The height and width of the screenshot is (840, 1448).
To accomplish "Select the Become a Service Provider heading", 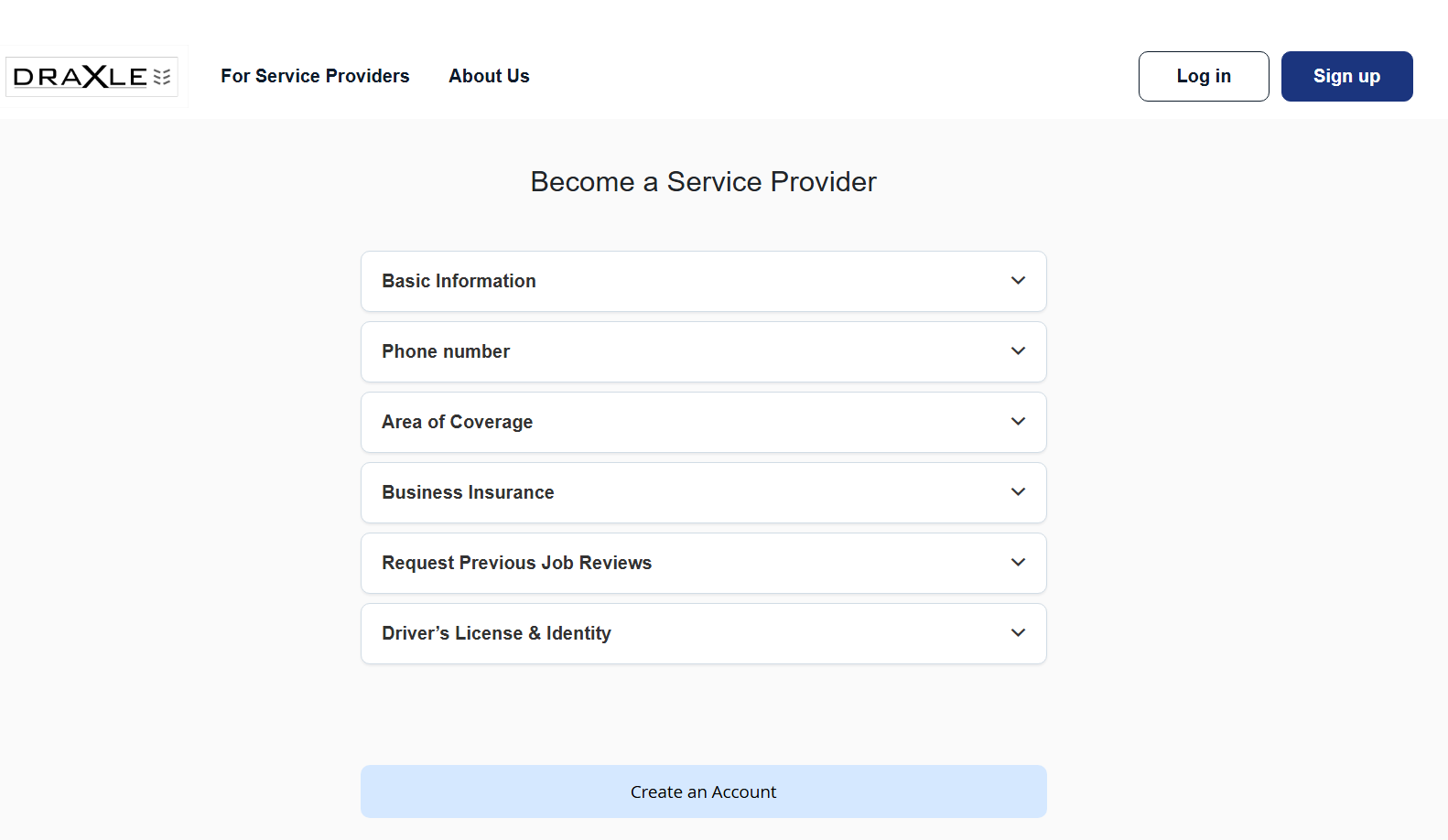I will (x=703, y=182).
